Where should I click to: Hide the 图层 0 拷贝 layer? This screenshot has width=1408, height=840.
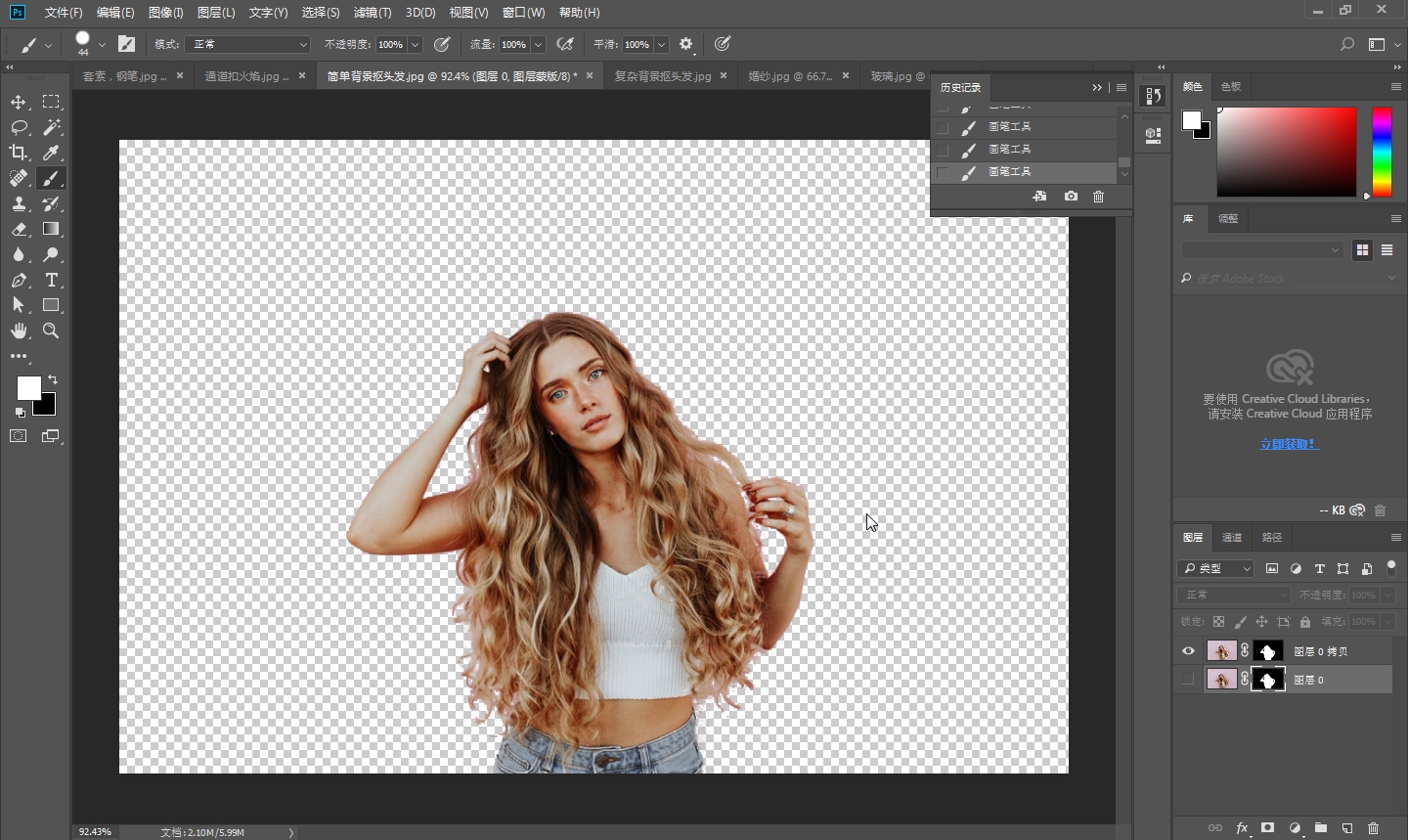pyautogui.click(x=1188, y=651)
